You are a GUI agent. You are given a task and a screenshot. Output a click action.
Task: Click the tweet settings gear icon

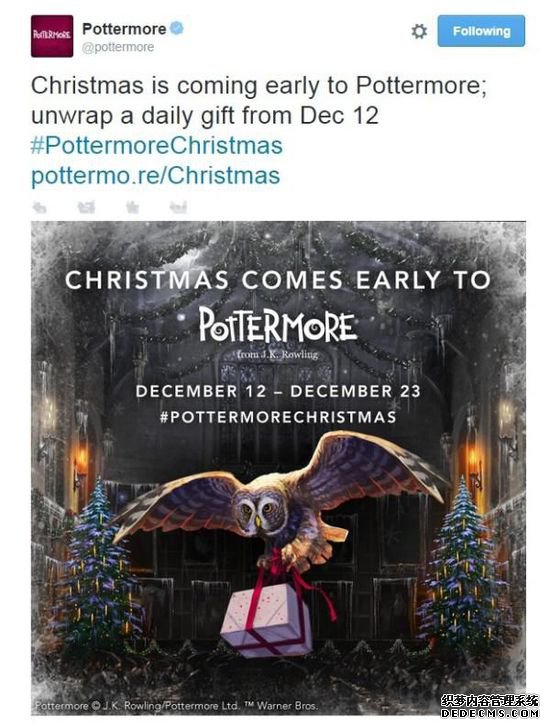[419, 32]
